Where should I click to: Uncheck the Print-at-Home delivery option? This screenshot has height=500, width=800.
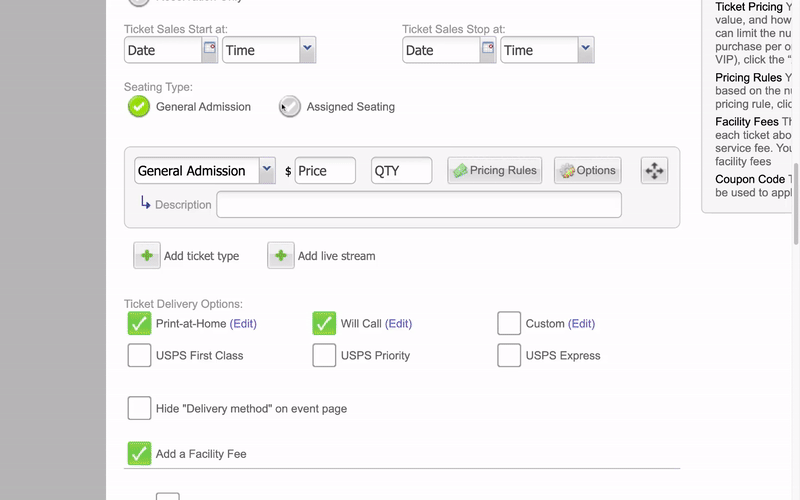(x=139, y=323)
